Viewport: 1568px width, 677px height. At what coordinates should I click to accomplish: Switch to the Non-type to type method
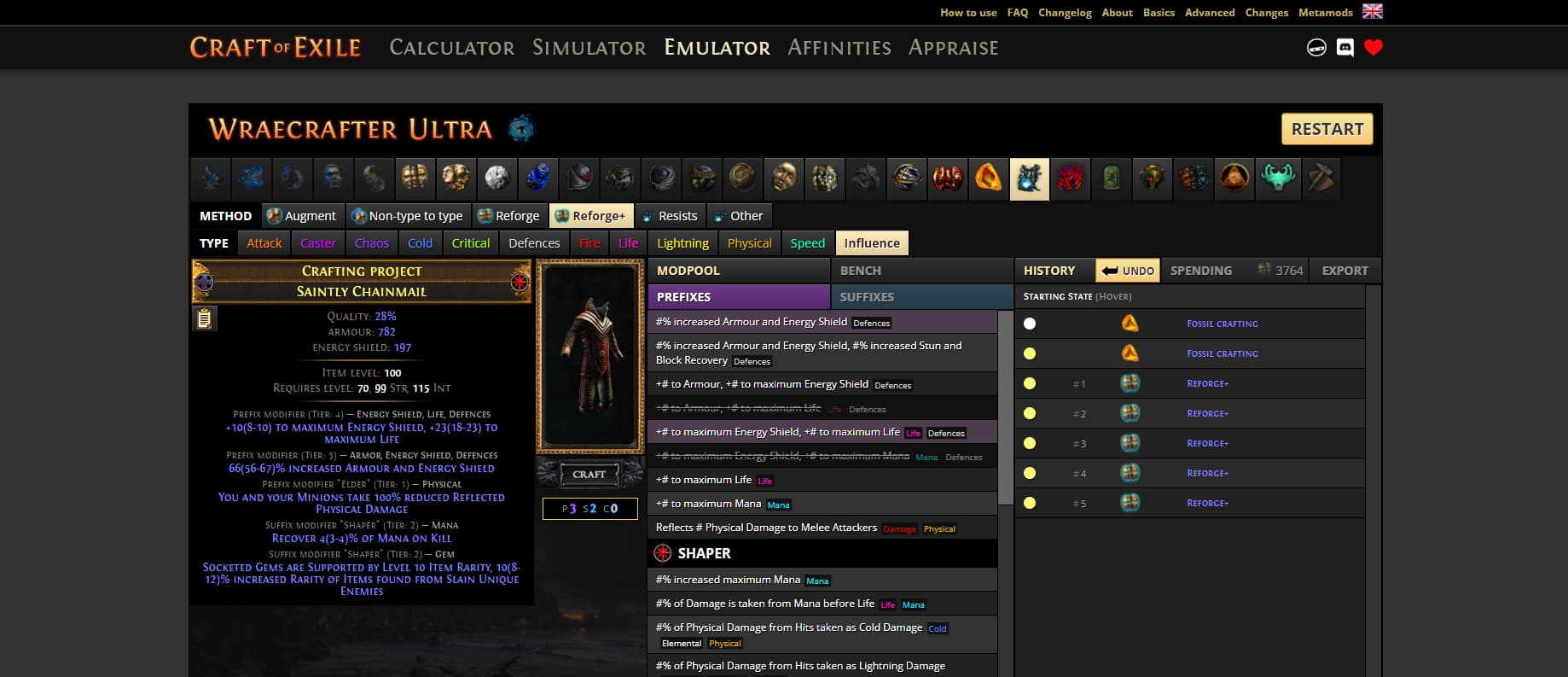coord(408,216)
